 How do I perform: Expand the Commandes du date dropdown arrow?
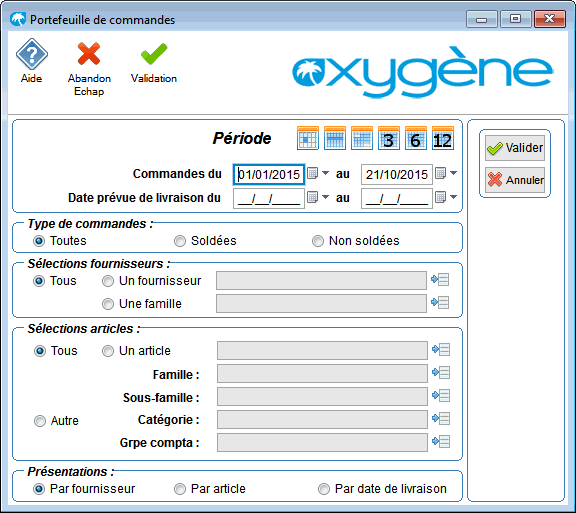[325, 173]
